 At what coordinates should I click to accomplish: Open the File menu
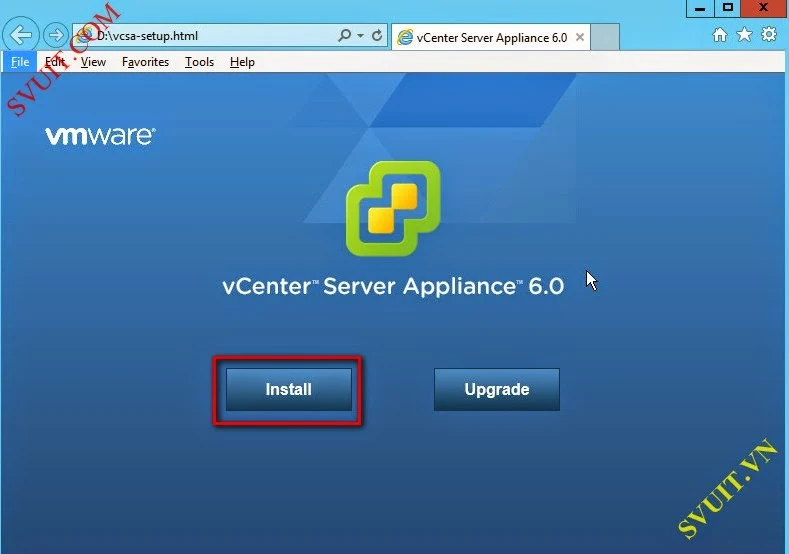click(x=20, y=62)
